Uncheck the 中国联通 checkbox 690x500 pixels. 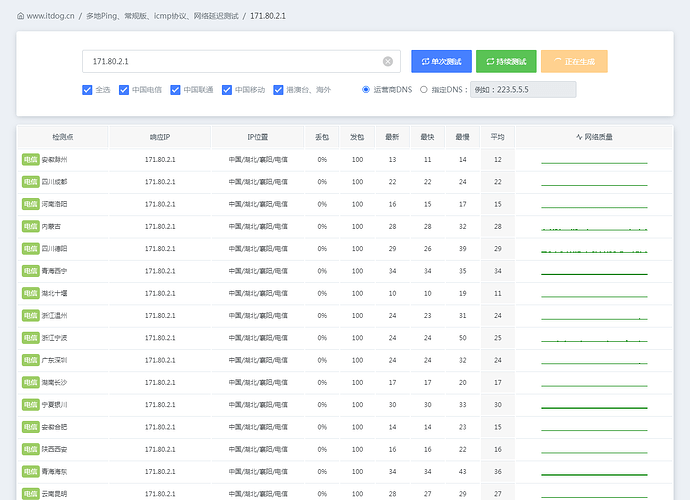pyautogui.click(x=176, y=90)
